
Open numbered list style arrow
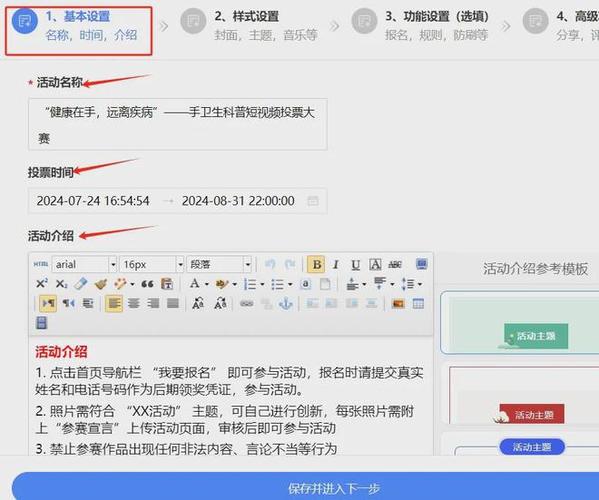pyautogui.click(x=262, y=284)
